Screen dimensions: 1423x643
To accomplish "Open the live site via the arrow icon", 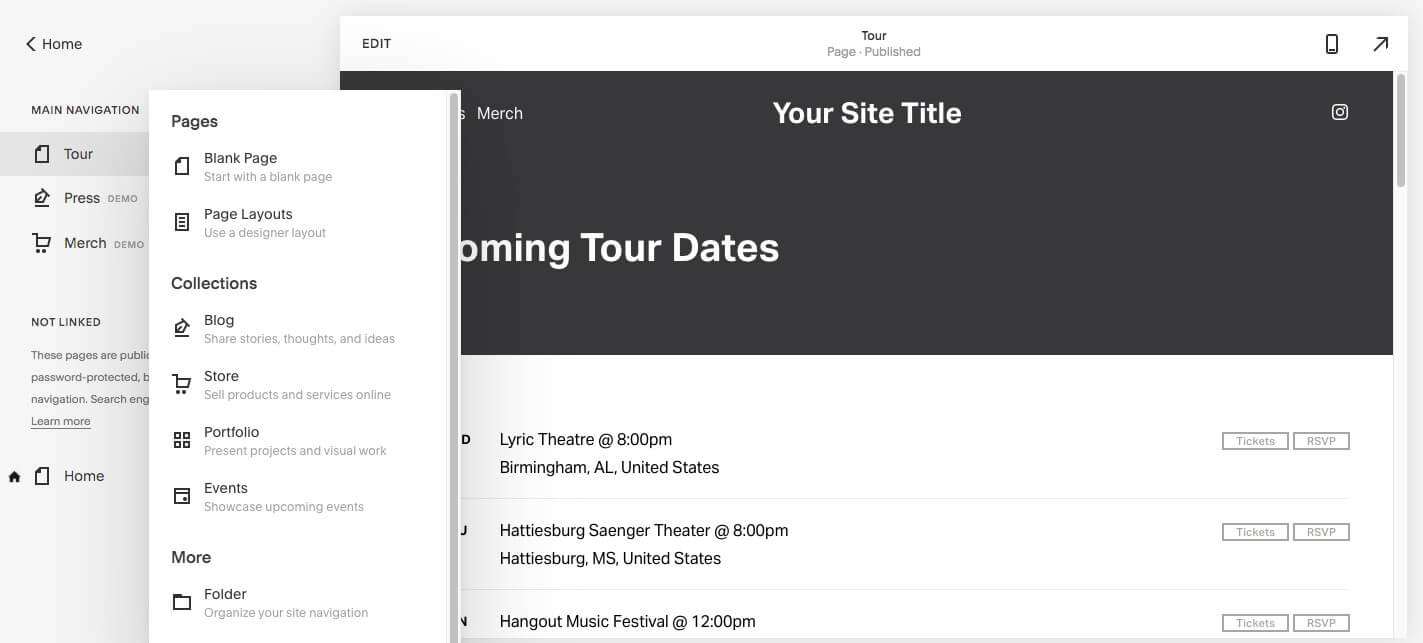I will pyautogui.click(x=1381, y=44).
